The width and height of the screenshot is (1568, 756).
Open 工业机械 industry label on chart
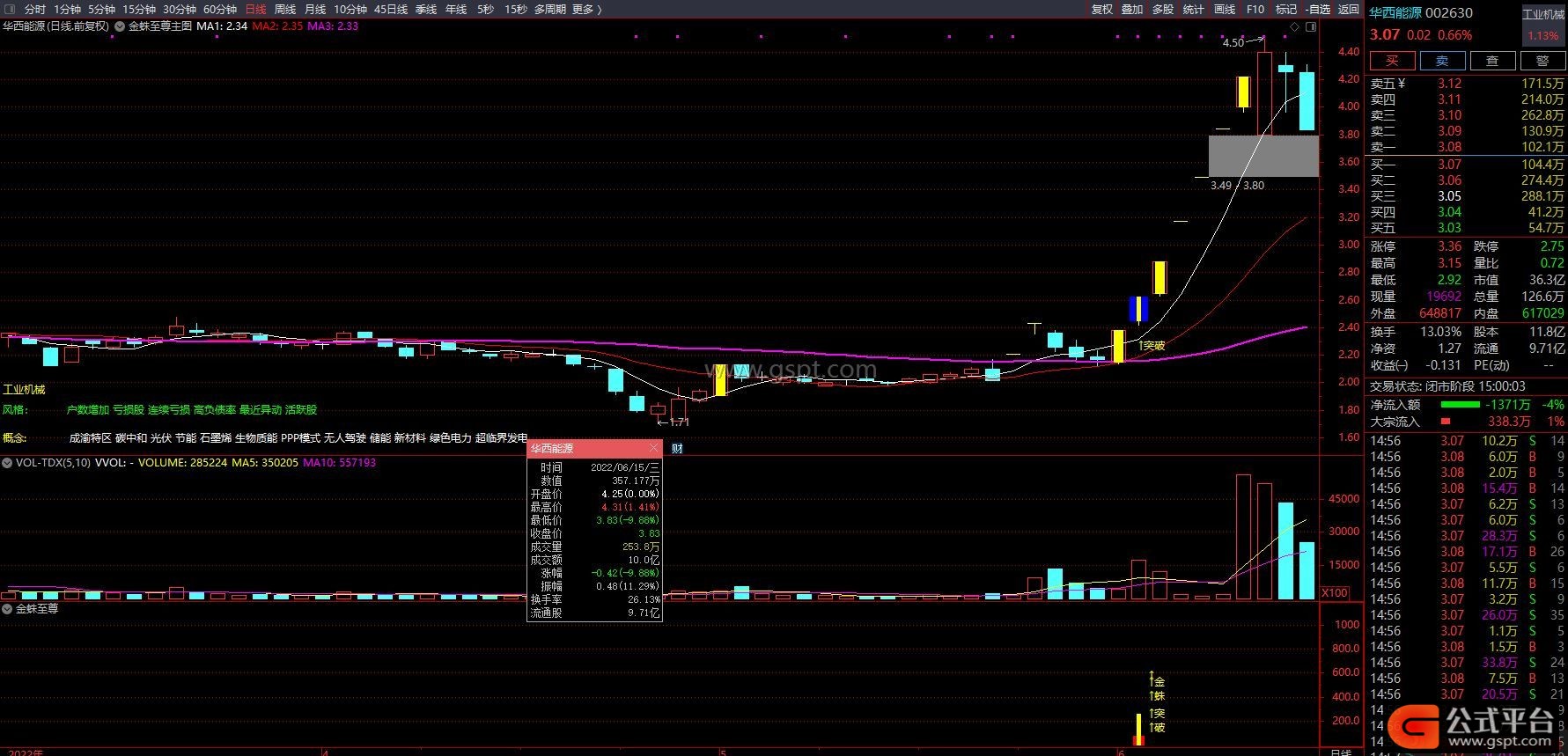click(x=24, y=389)
